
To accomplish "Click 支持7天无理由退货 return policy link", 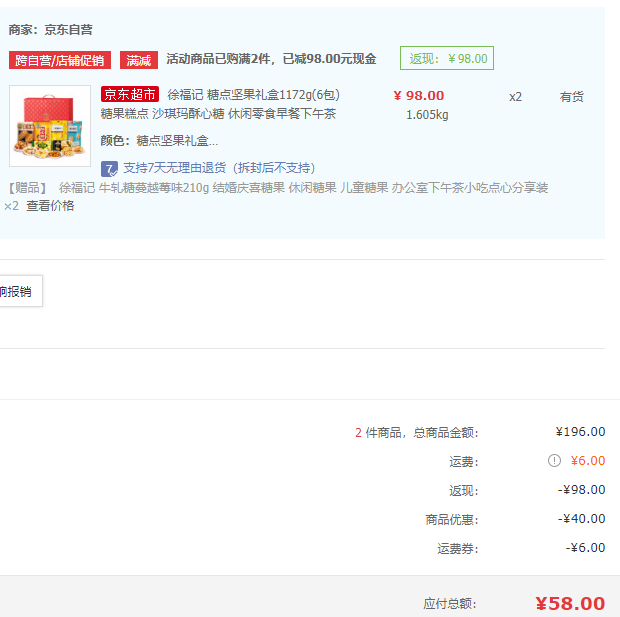I will [219, 168].
